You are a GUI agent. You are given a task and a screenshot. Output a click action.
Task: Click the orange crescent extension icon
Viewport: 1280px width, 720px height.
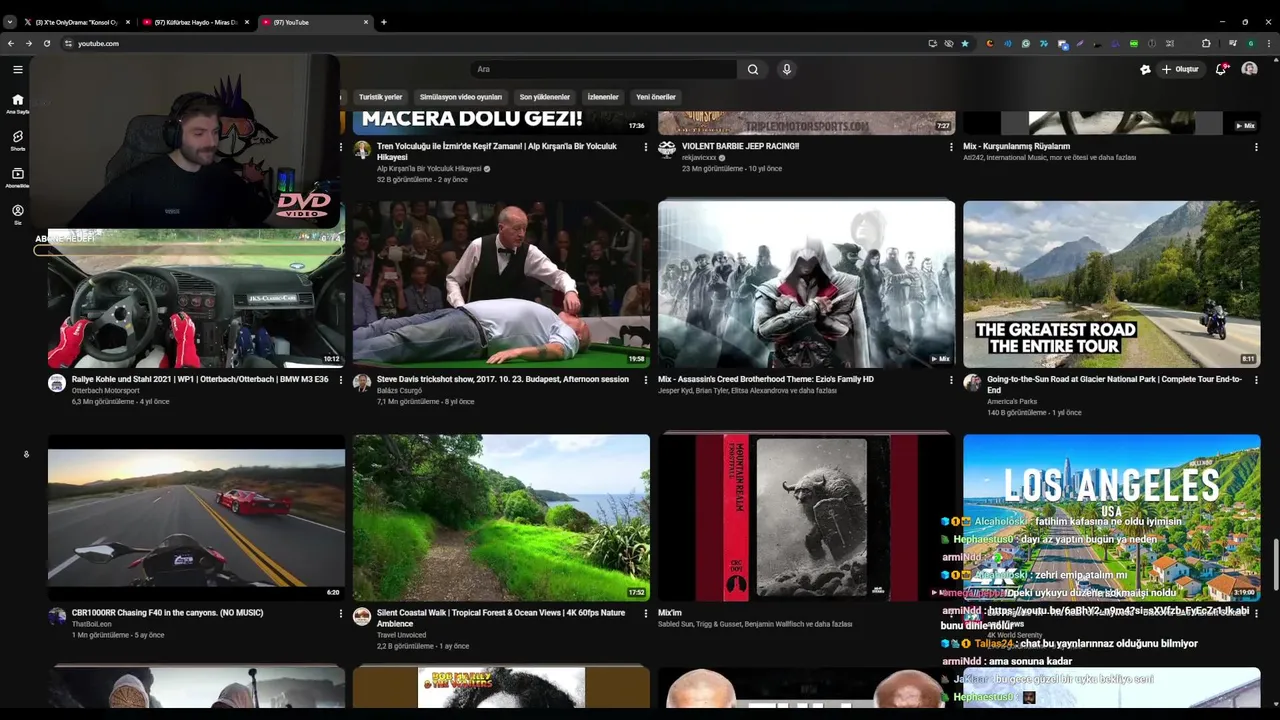pos(990,43)
